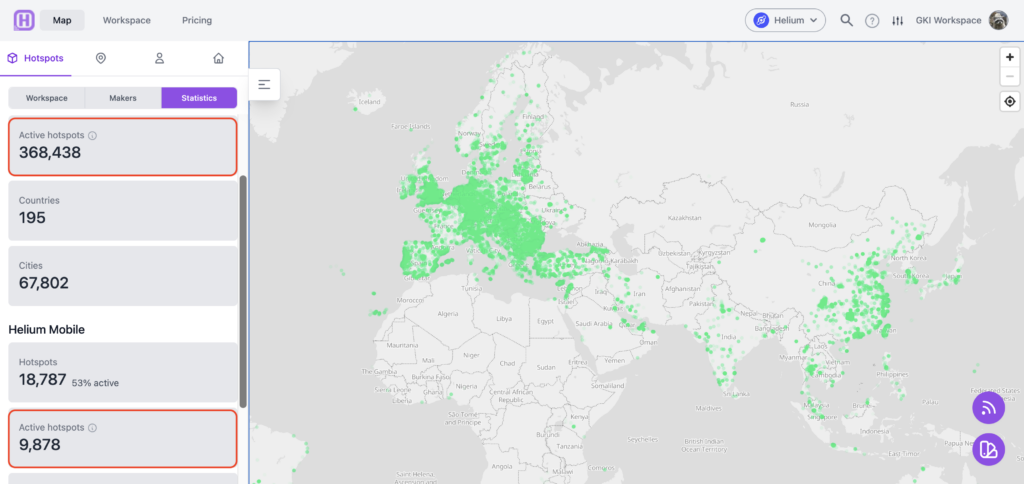This screenshot has width=1024, height=484.
Task: Open the help question mark icon
Action: 872,21
